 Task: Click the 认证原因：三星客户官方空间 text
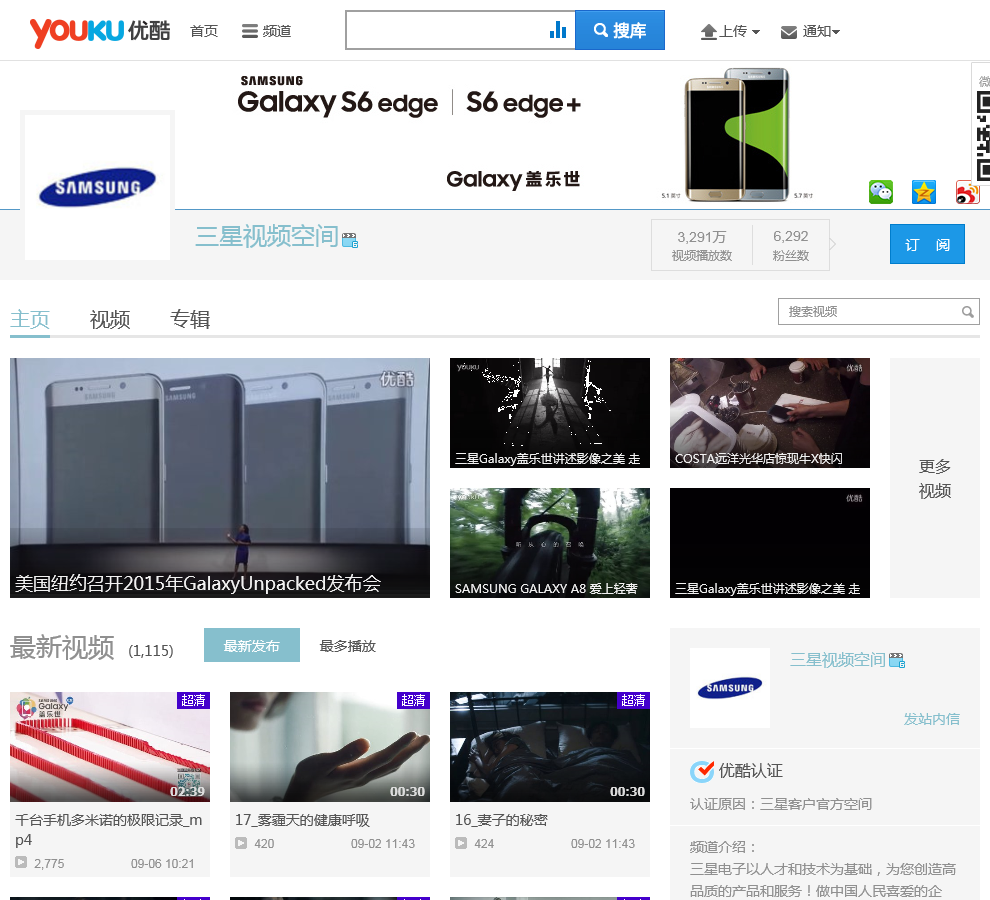780,804
